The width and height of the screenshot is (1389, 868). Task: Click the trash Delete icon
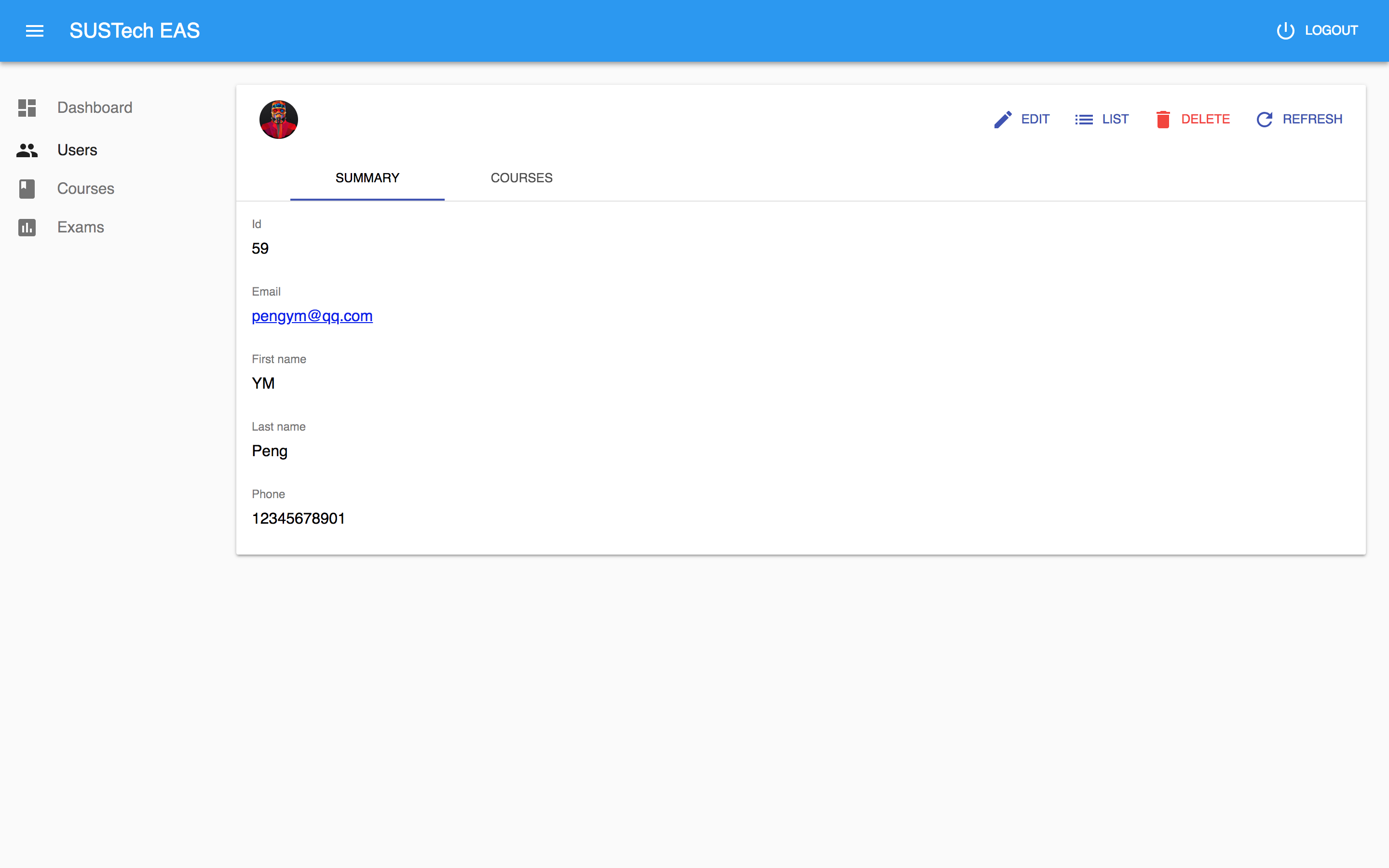click(1163, 120)
